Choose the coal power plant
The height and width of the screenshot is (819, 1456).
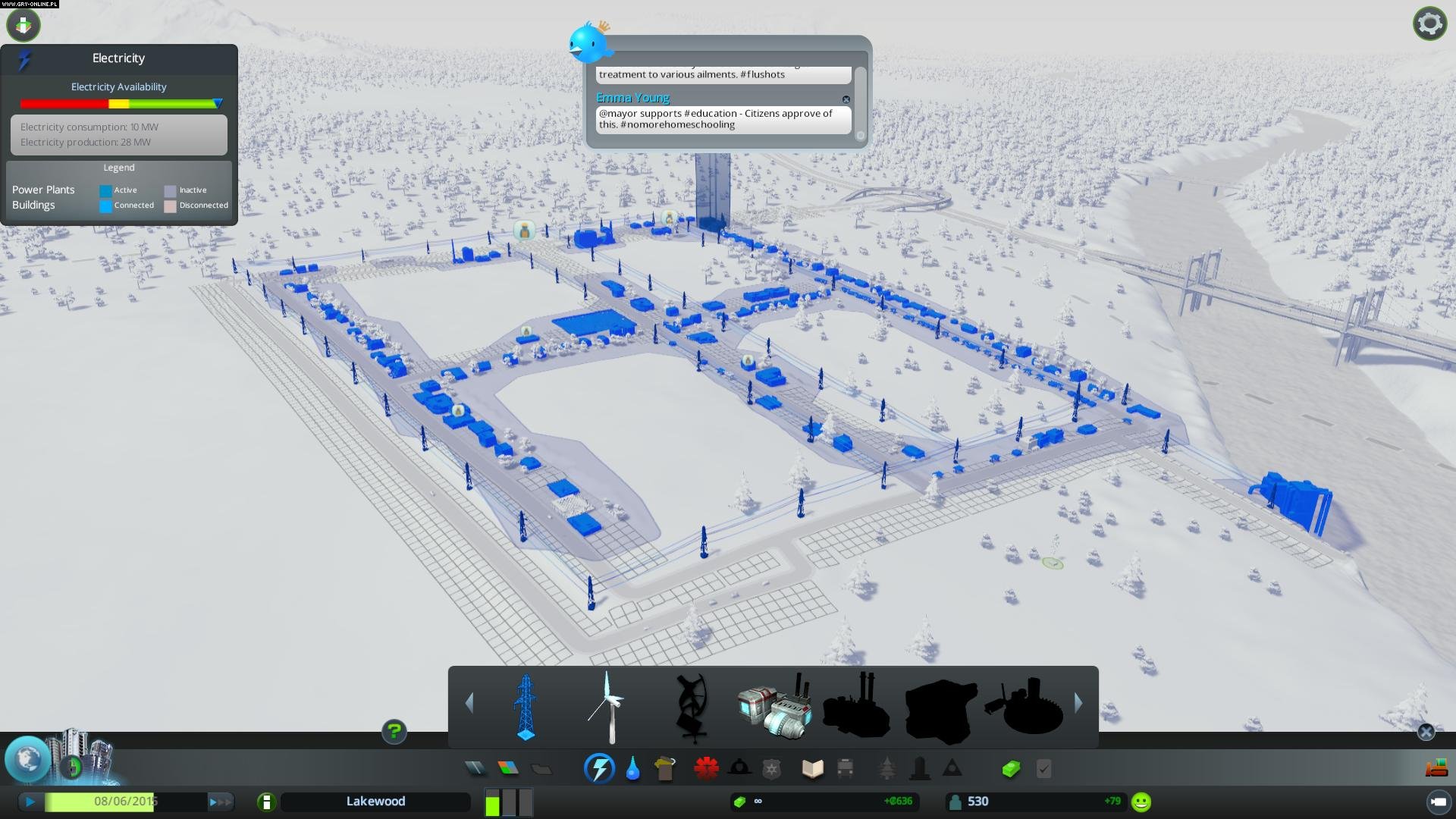(774, 707)
